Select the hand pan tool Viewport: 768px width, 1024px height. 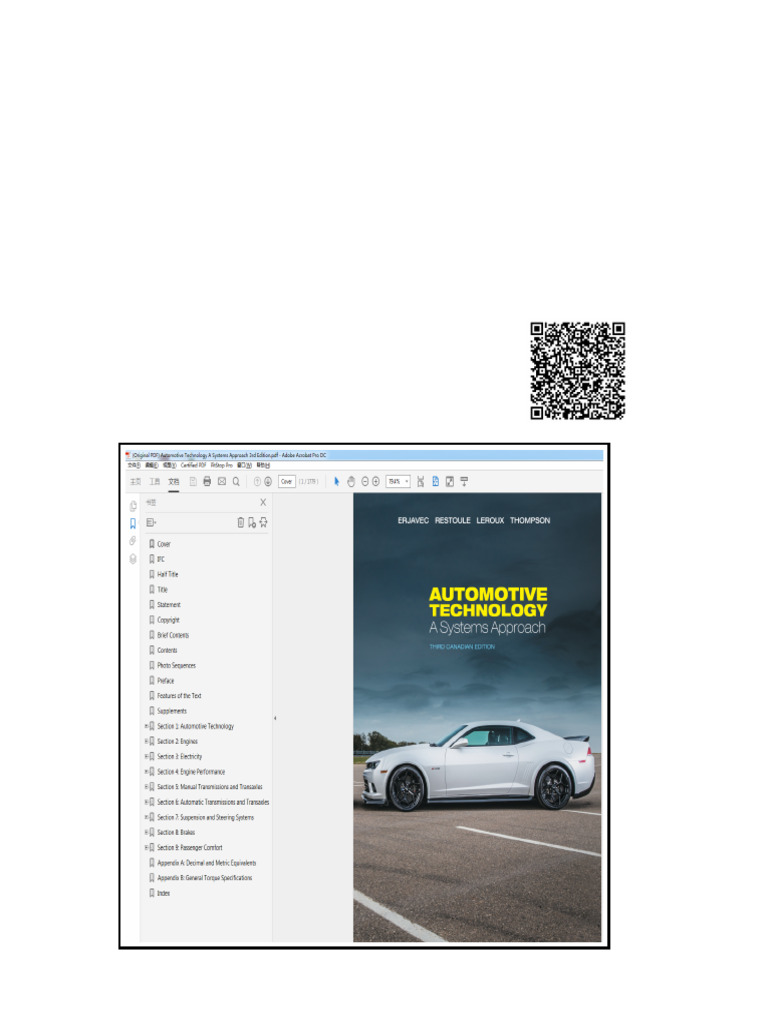tap(351, 481)
